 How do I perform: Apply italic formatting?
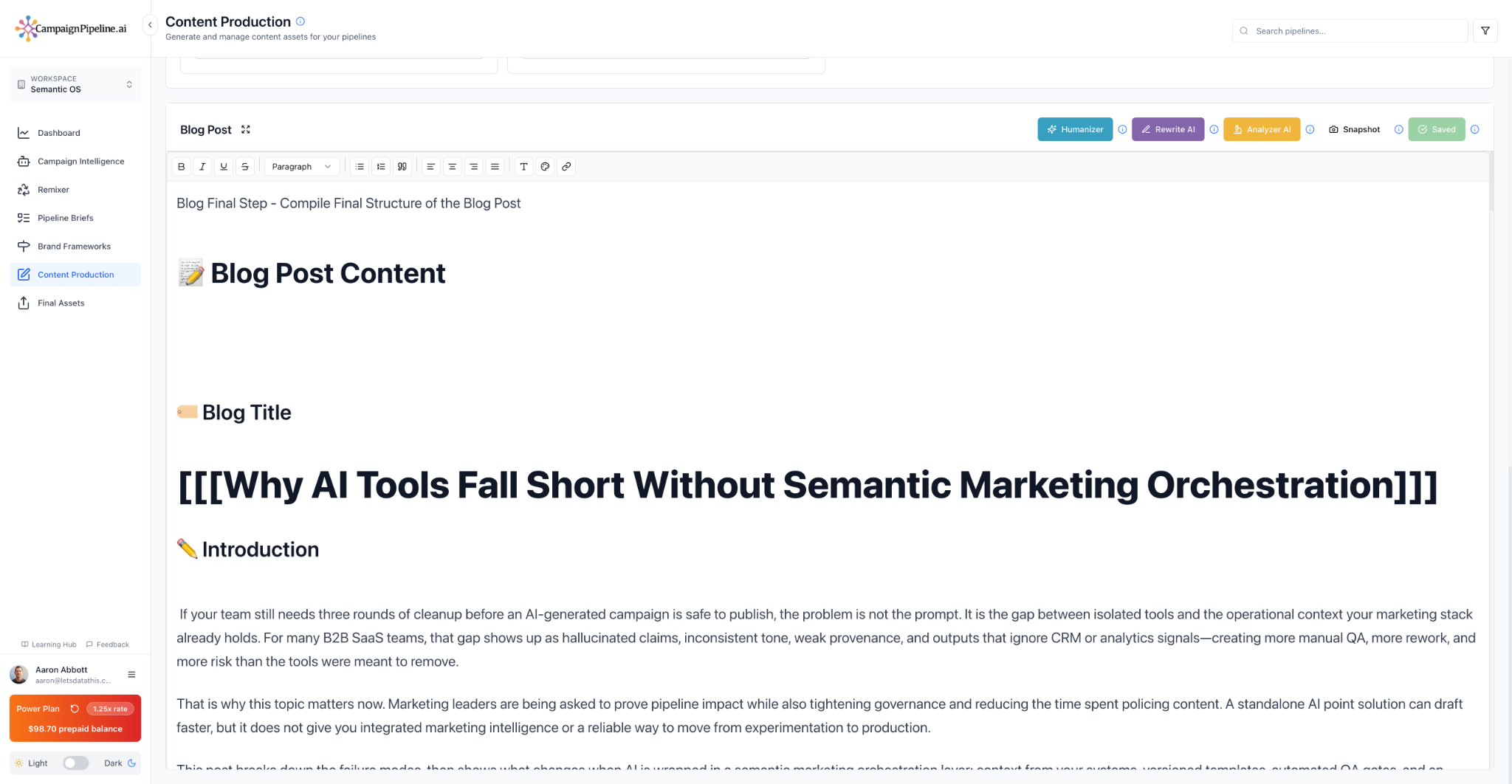202,167
